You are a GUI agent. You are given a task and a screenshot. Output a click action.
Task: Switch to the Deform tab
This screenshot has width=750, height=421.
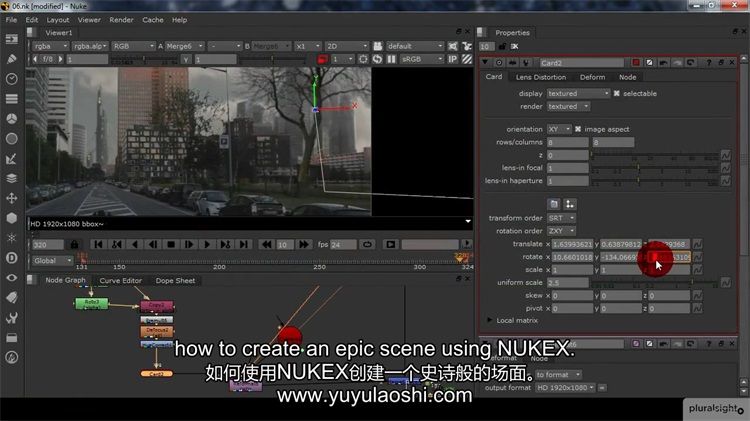[592, 77]
